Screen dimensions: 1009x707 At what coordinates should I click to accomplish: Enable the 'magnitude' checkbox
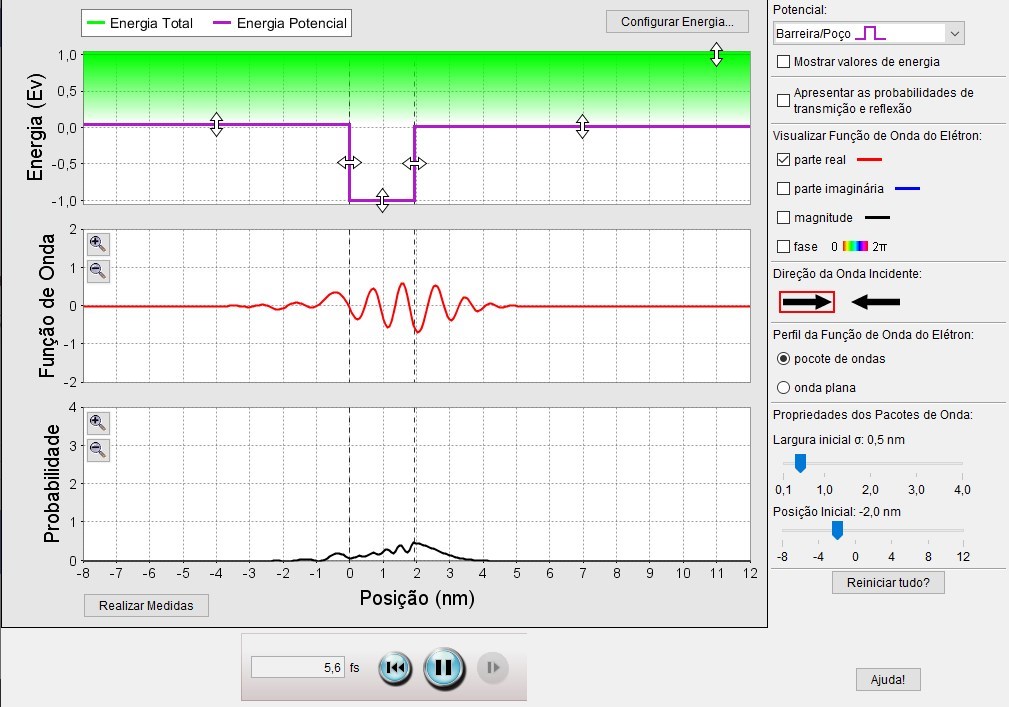783,217
